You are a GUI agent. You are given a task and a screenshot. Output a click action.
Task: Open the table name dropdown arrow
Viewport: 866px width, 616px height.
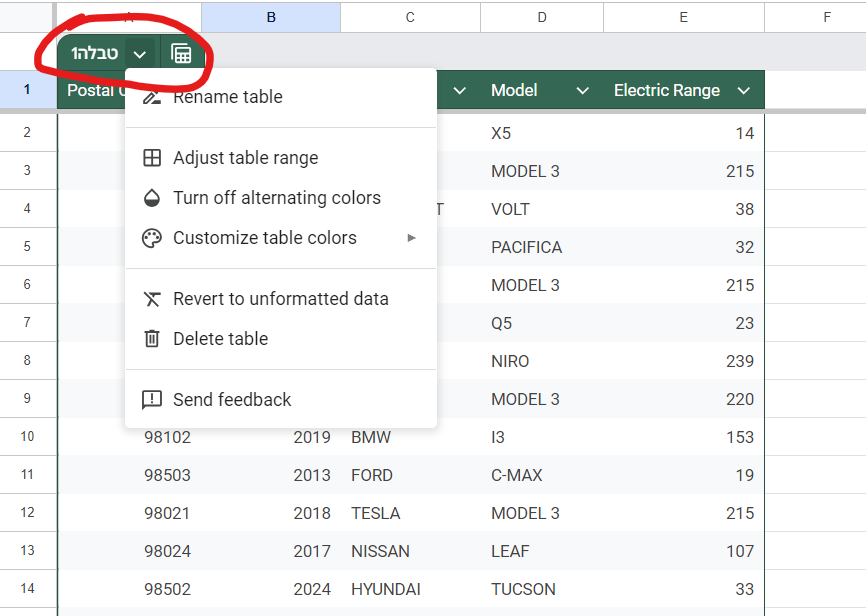click(x=140, y=54)
